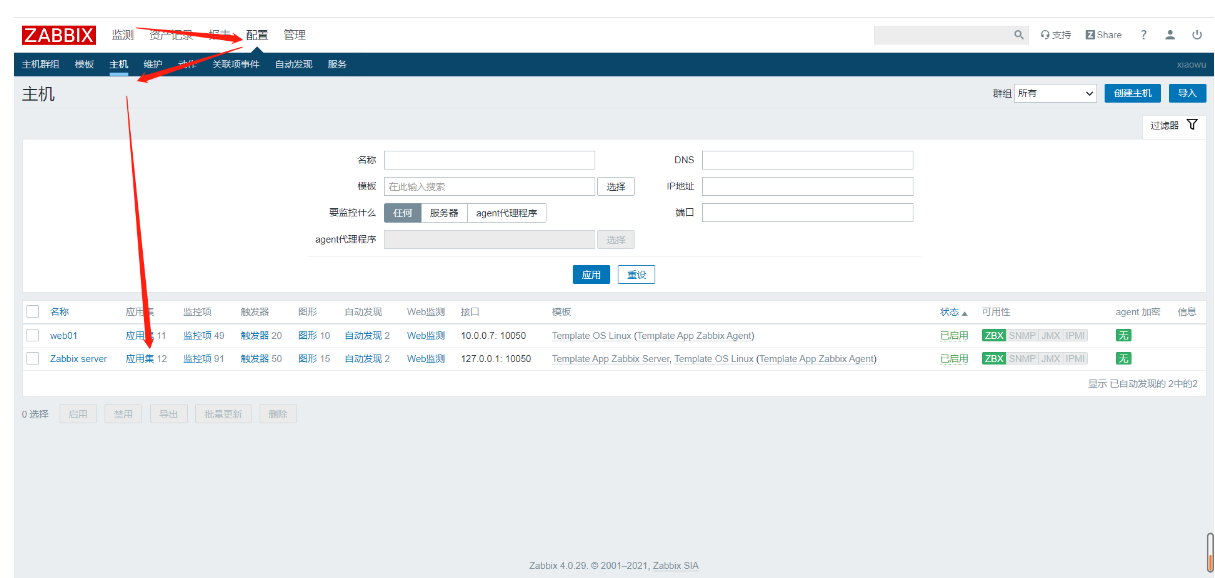Click the 创建主机 button
1215x578 pixels.
1132,93
